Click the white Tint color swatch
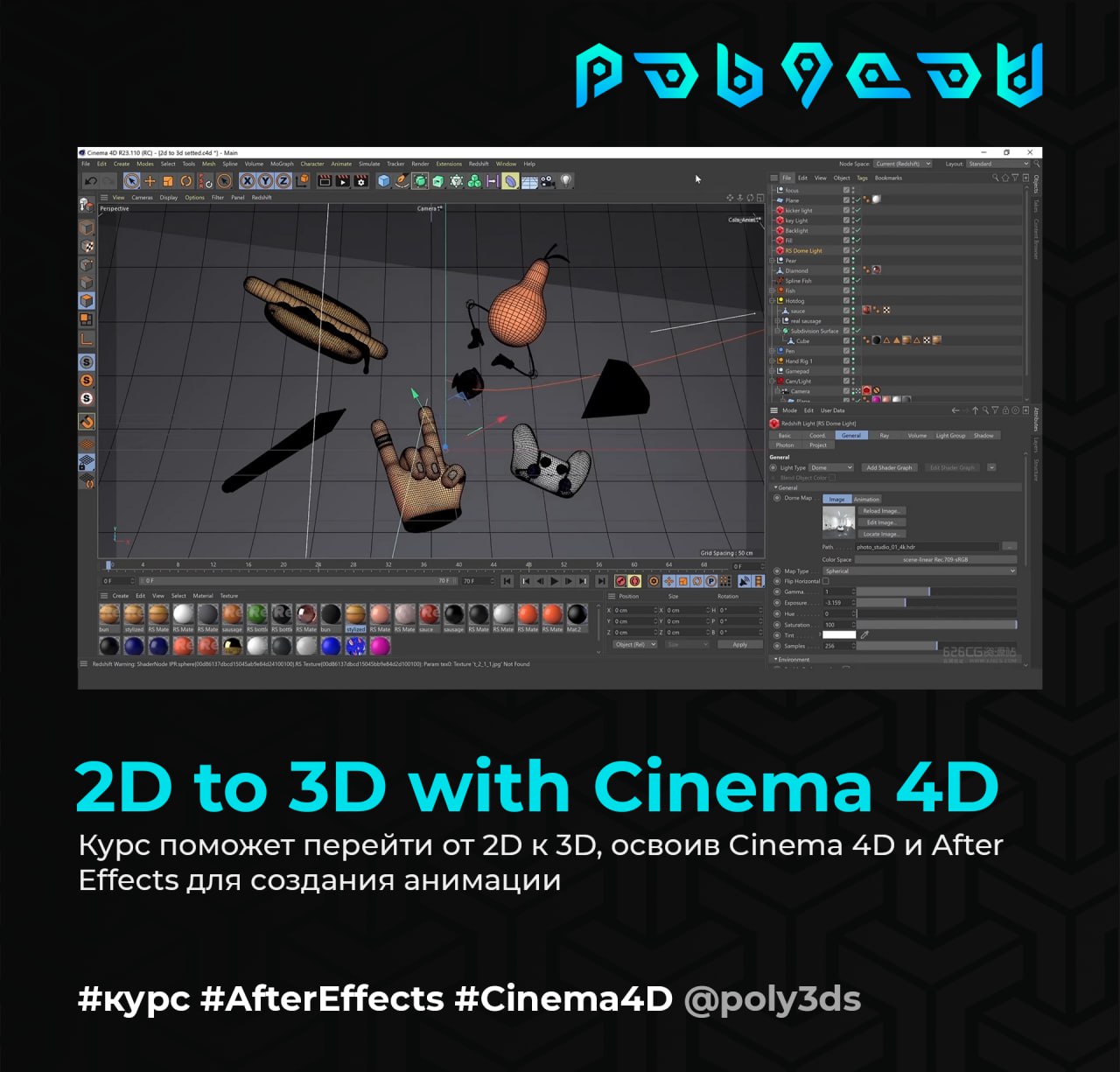This screenshot has height=1072, width=1120. point(839,634)
